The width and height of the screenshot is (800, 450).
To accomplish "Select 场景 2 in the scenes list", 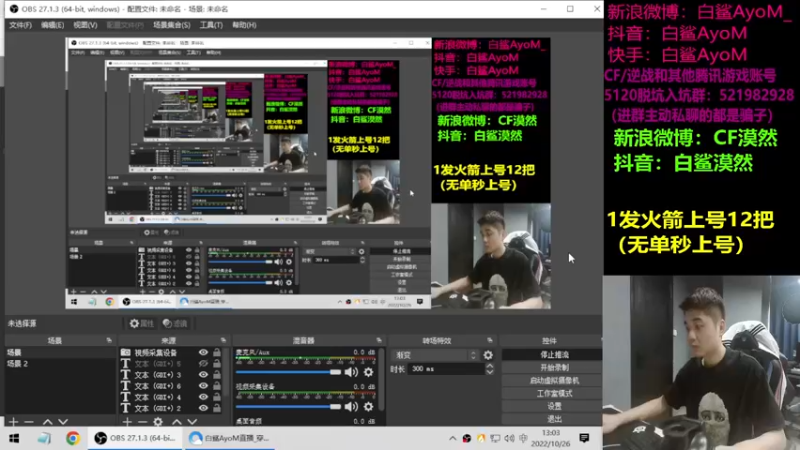I will 60,364.
